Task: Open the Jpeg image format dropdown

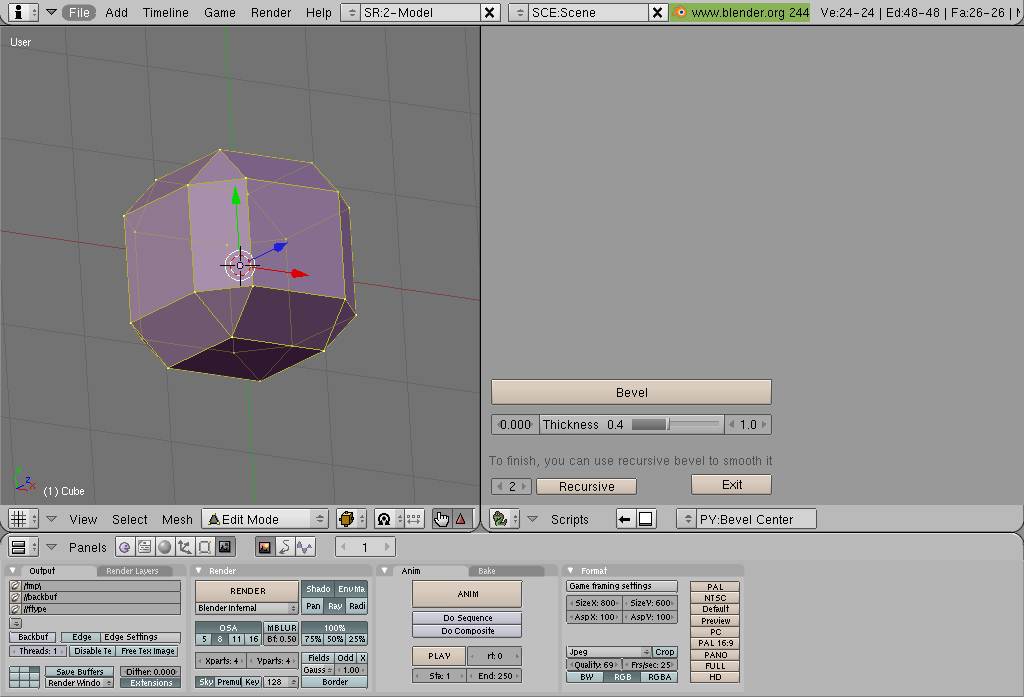Action: click(609, 652)
